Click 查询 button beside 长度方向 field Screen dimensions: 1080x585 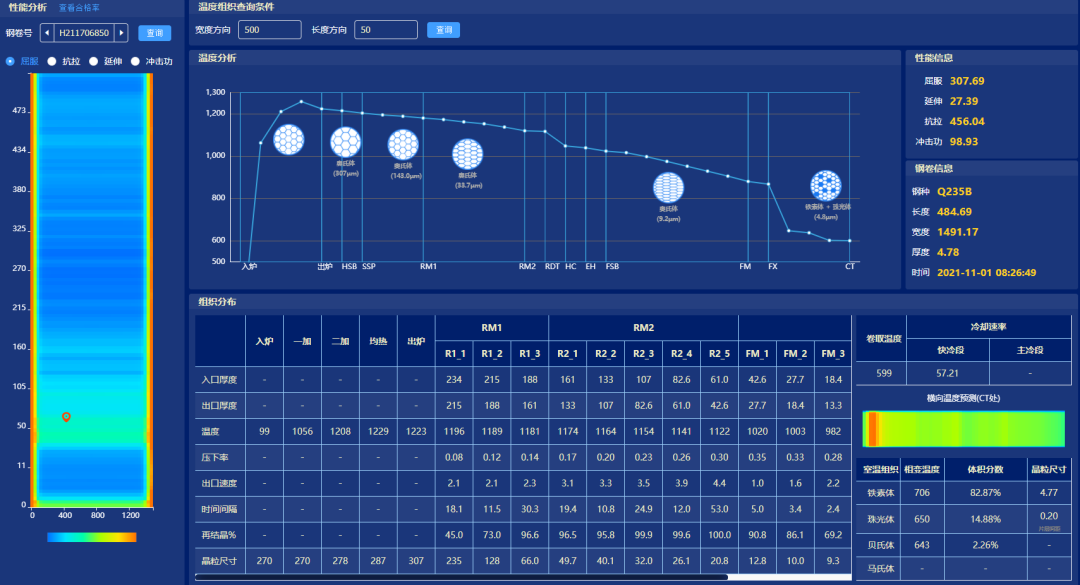point(443,30)
